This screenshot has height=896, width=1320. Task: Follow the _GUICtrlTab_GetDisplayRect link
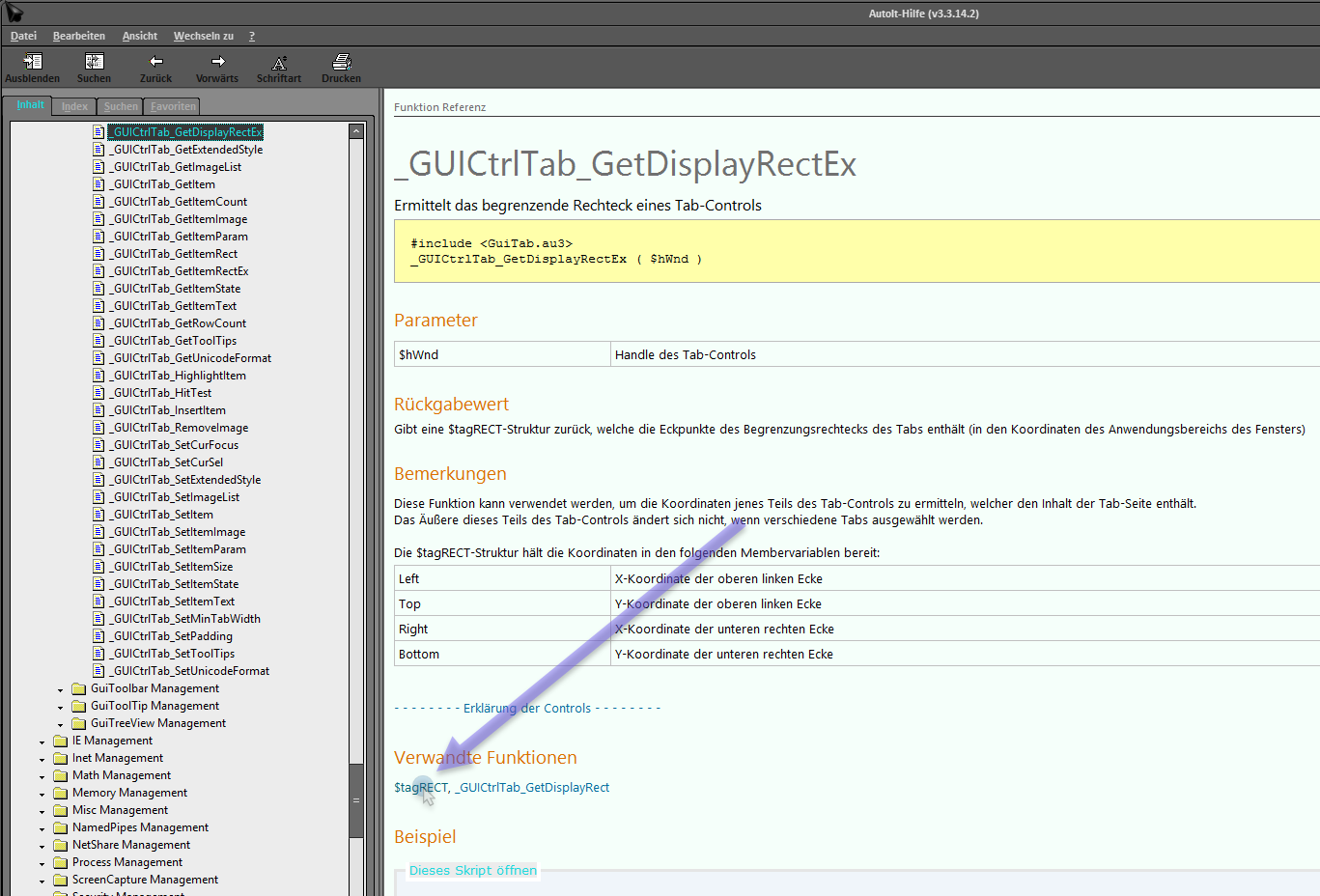pyautogui.click(x=532, y=788)
